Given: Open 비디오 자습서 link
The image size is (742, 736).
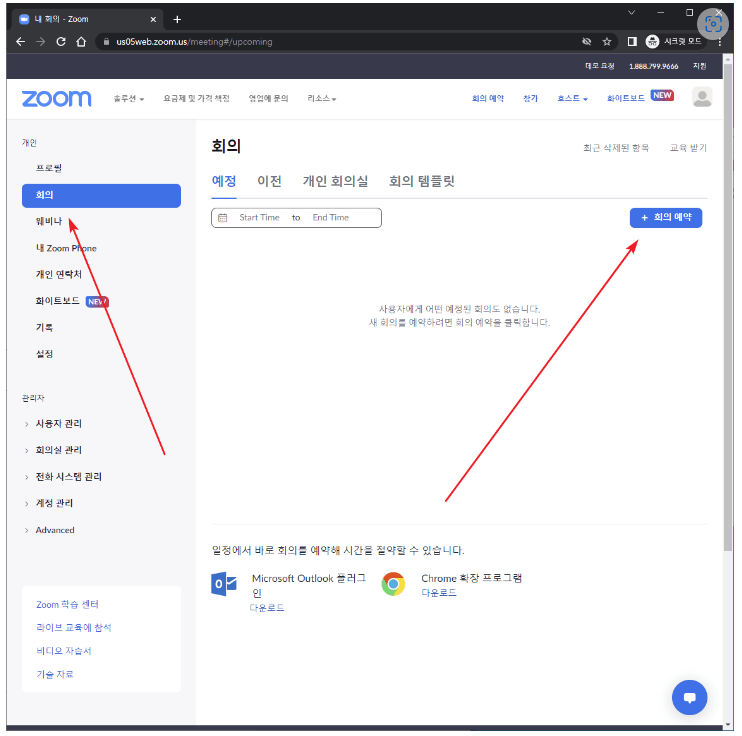Looking at the screenshot, I should coord(63,651).
